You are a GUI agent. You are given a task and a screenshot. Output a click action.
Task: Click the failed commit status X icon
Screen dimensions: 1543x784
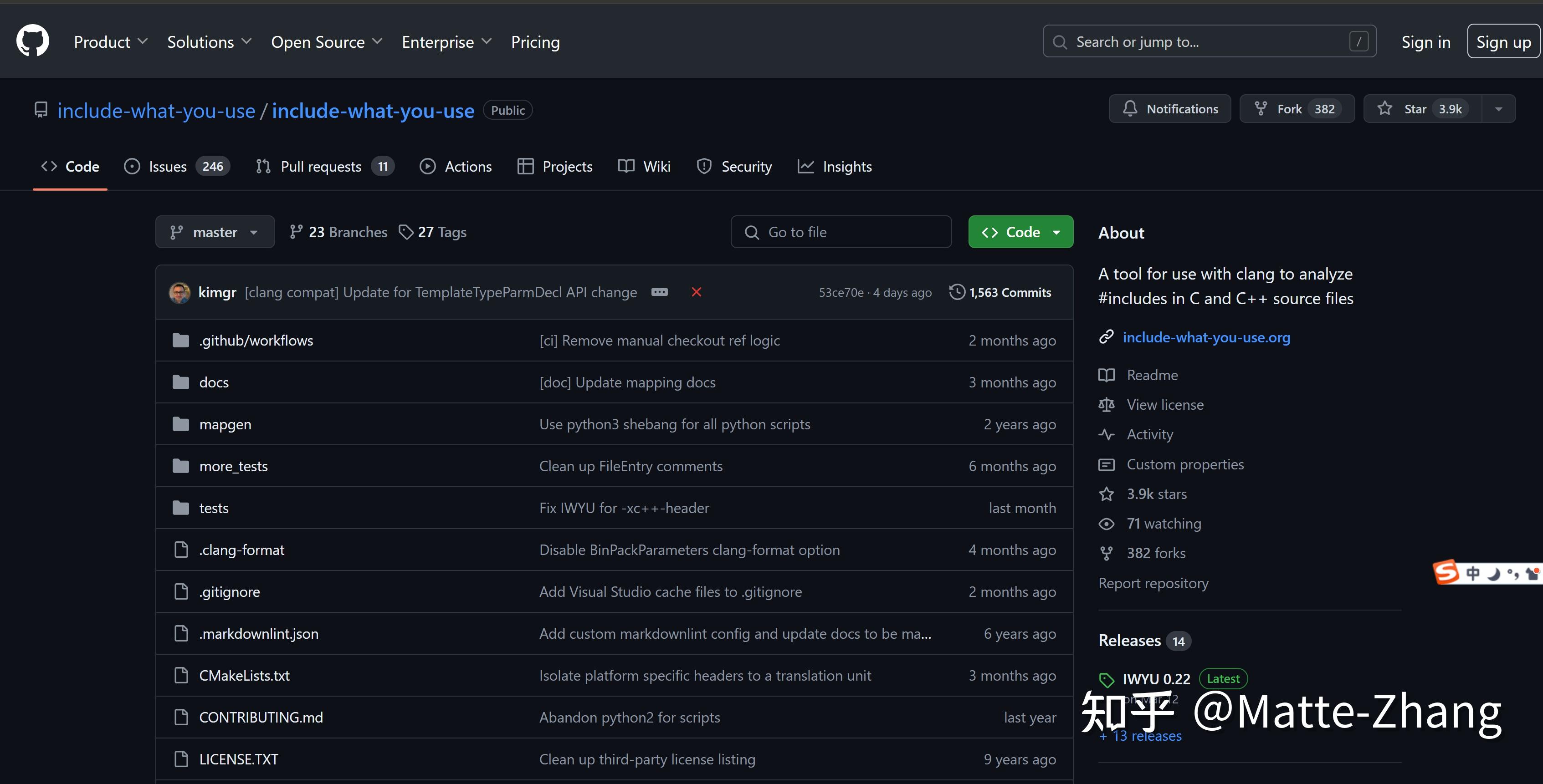click(x=696, y=292)
